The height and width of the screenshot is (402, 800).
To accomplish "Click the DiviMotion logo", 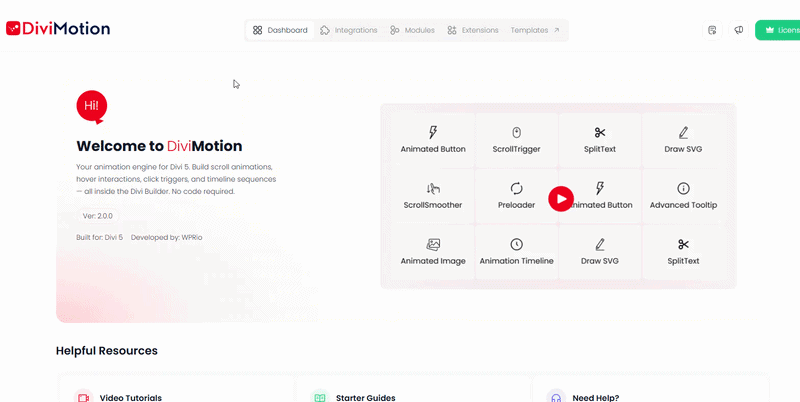I will 58,29.
